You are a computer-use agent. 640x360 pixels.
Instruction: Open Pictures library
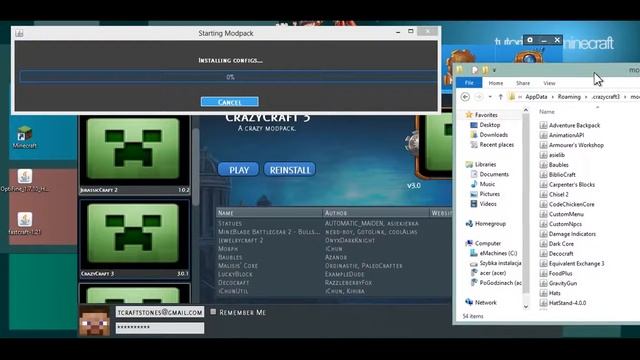click(x=485, y=194)
